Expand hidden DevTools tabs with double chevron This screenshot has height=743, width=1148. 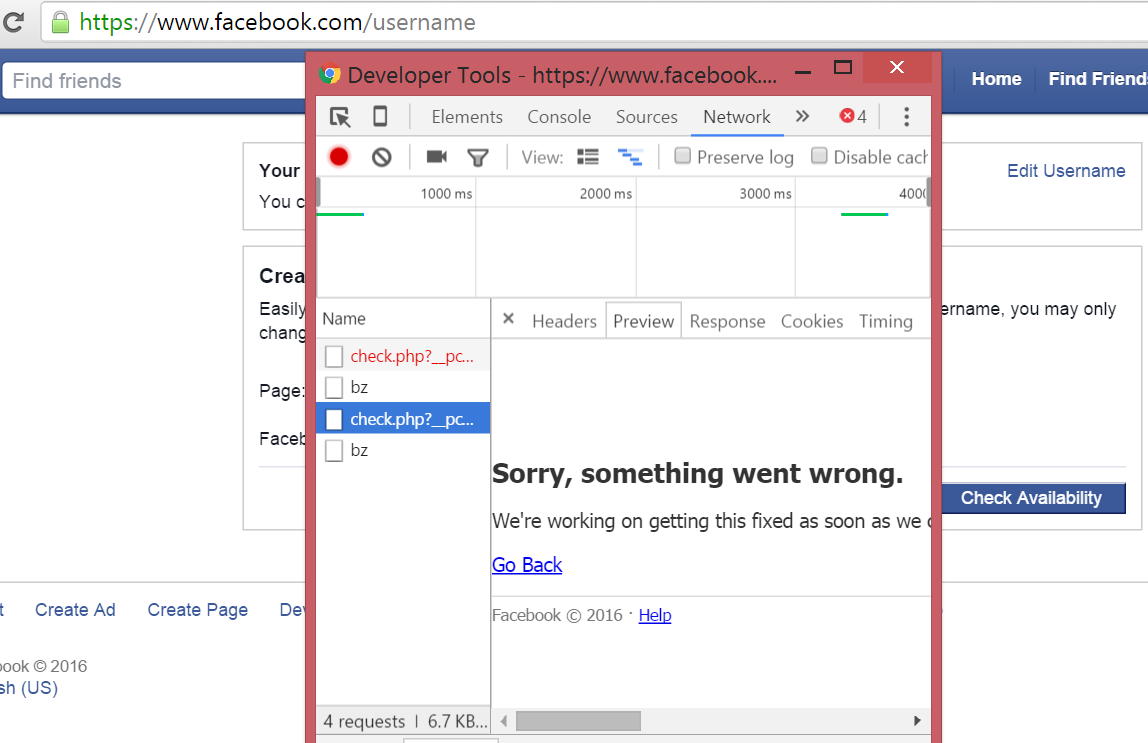802,116
